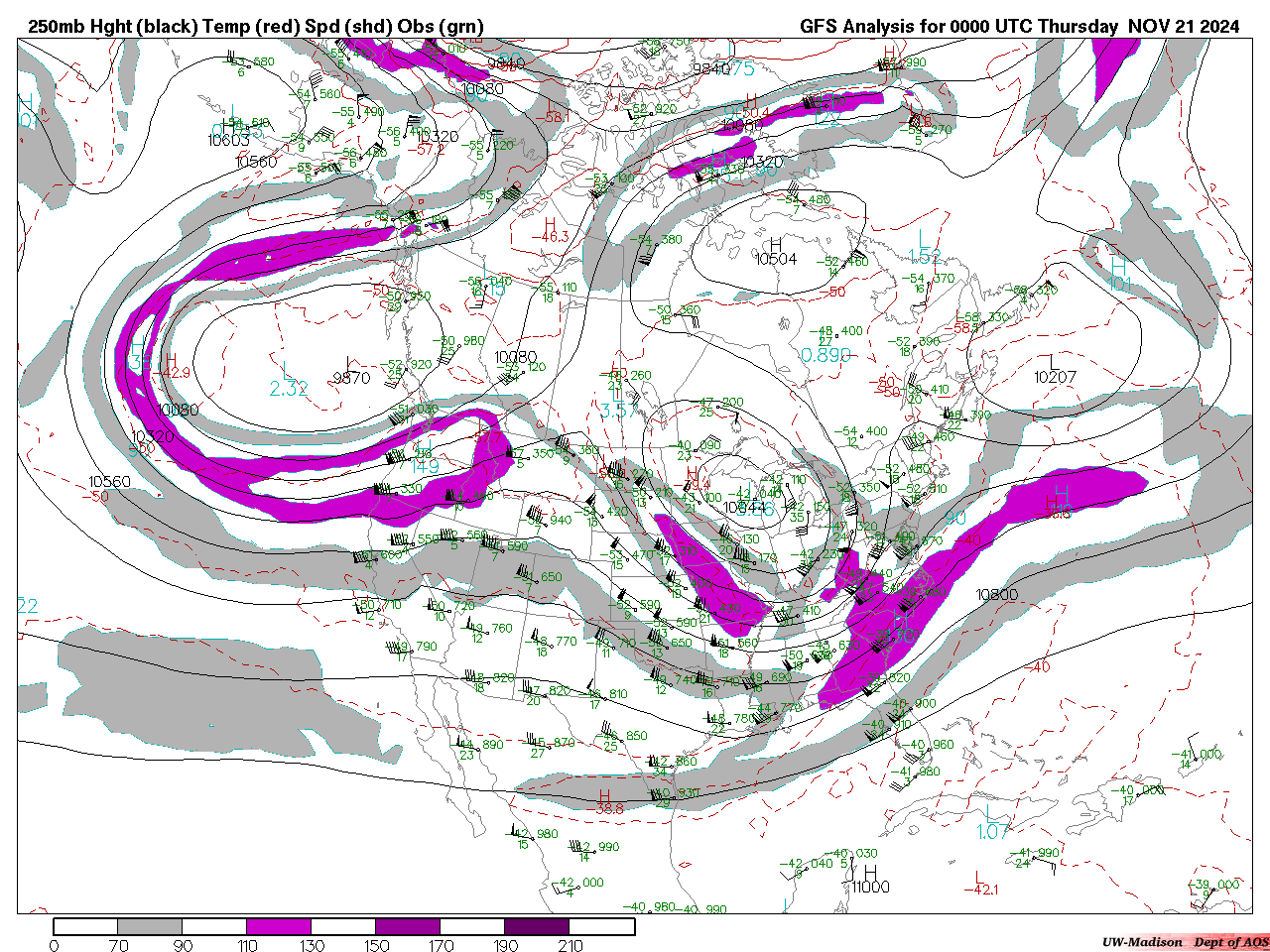Click the 11000 high height label
Viewport: 1270px width, 952px height.
(870, 887)
